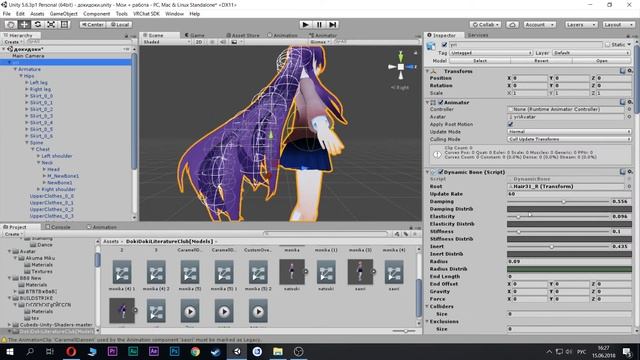Open the Layer dropdown in Inspector
This screenshot has height=360, width=640.
point(591,53)
